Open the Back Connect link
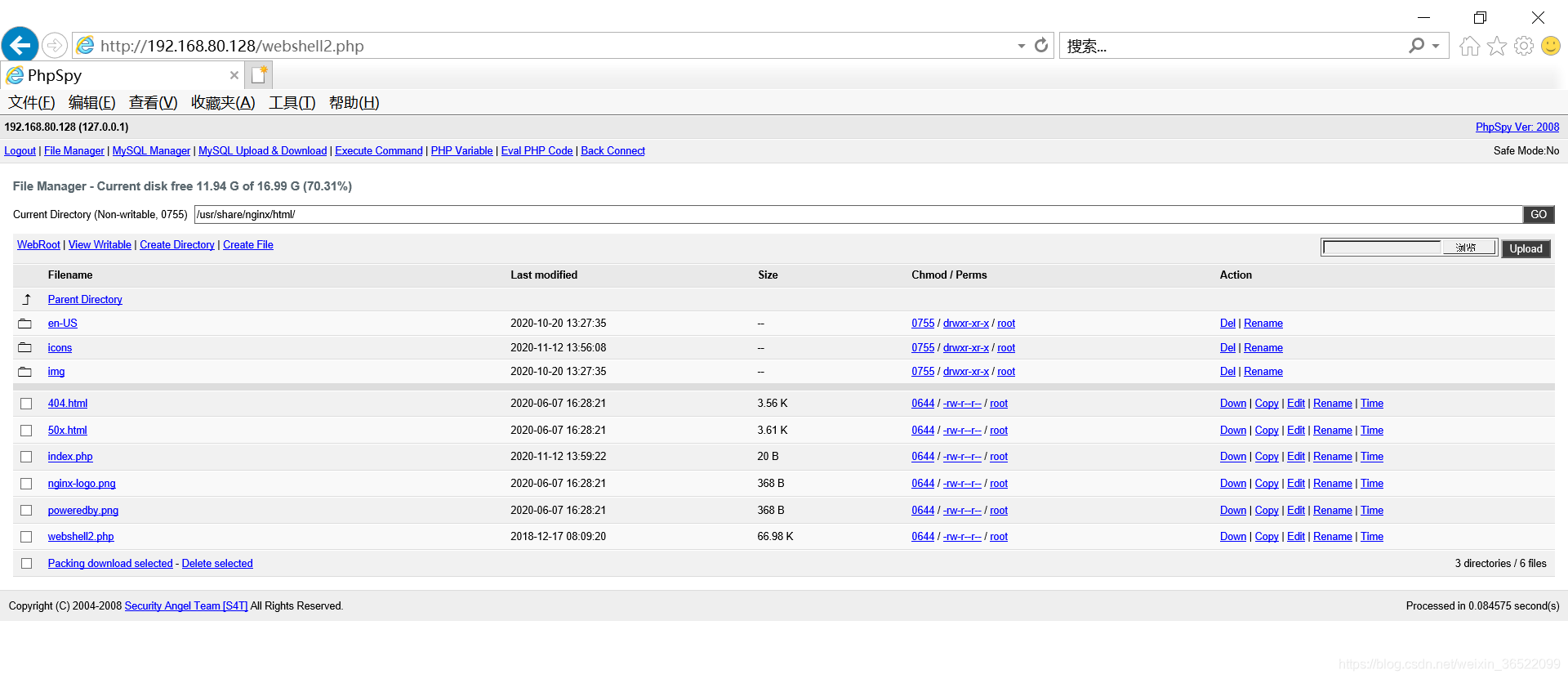Screen dimensions: 1568x679 tap(612, 151)
